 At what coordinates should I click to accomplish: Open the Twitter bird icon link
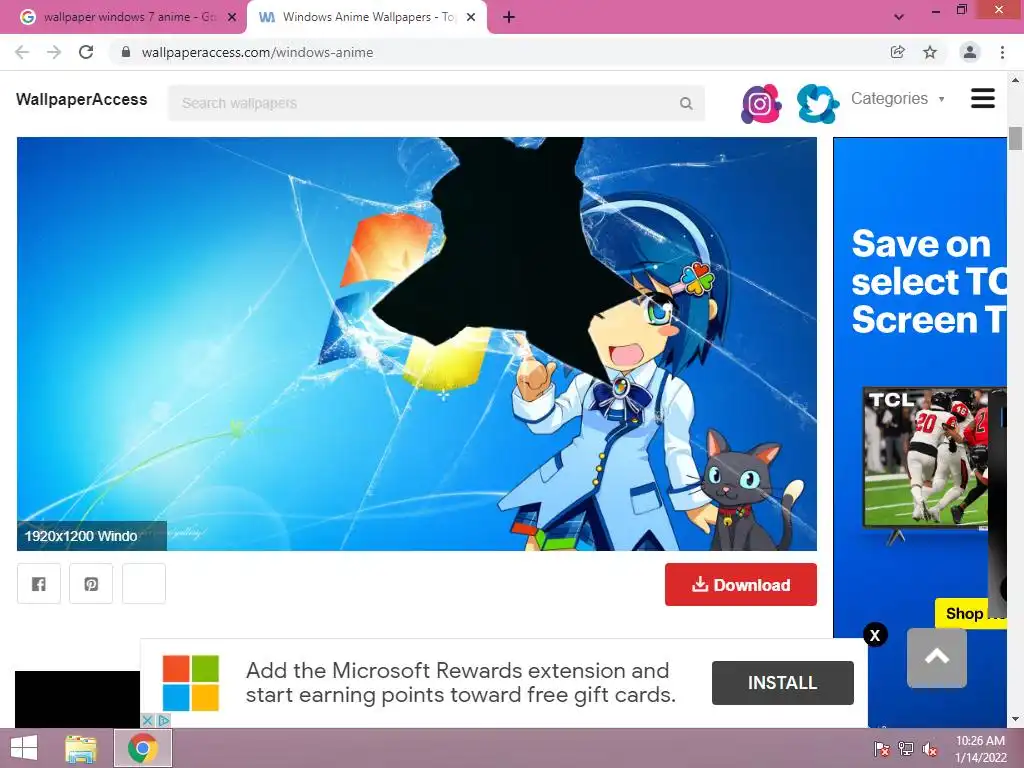coord(818,103)
